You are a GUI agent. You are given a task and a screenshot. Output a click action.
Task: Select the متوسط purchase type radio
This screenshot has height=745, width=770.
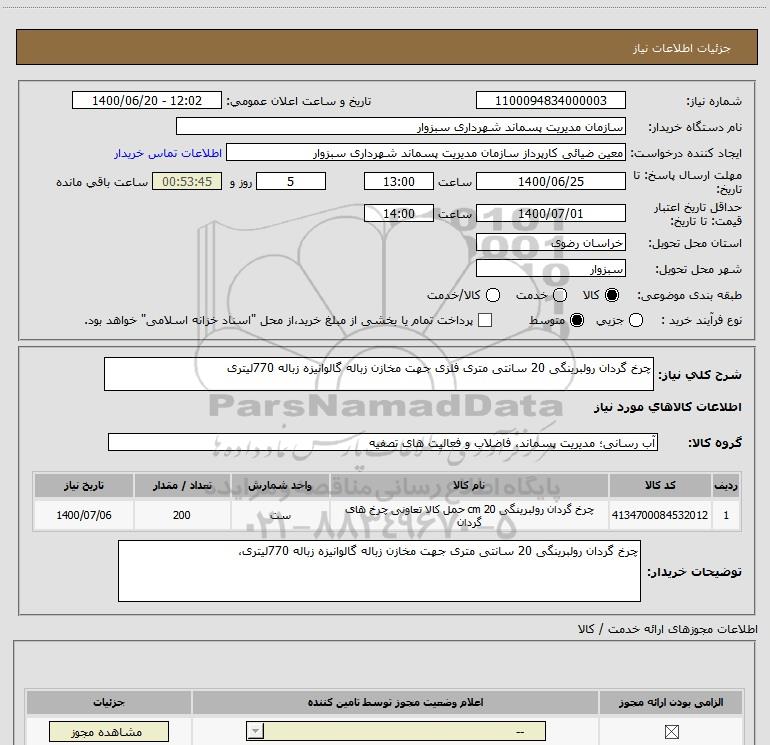577,320
